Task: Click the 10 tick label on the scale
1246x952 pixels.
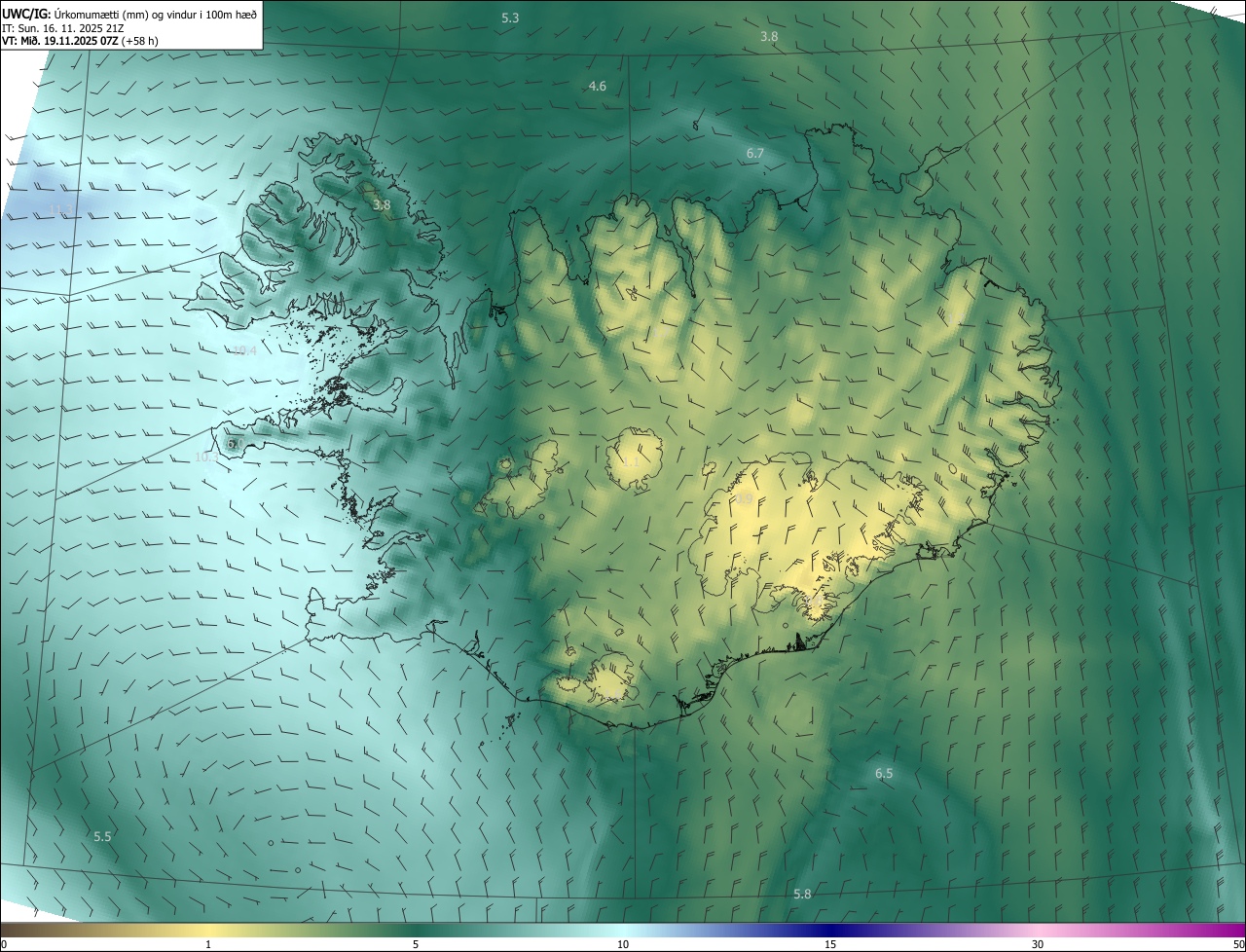Action: pos(623,944)
